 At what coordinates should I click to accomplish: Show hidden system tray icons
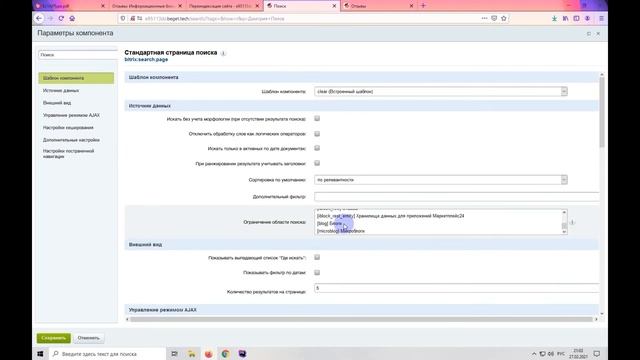click(x=534, y=353)
